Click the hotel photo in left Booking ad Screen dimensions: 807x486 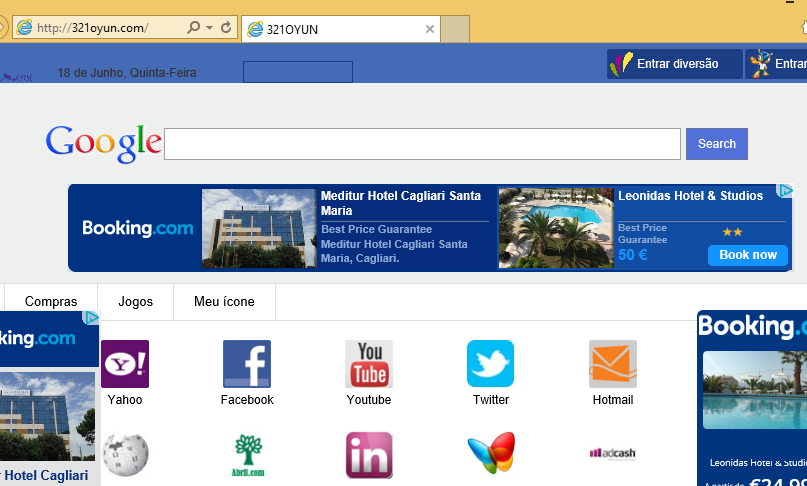click(x=47, y=416)
